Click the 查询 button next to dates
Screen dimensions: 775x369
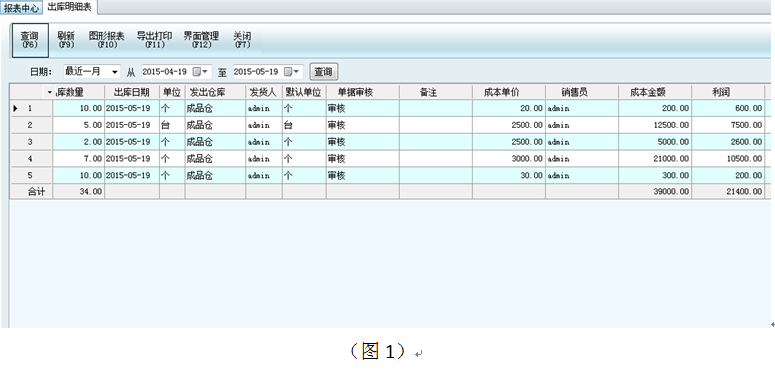click(324, 72)
